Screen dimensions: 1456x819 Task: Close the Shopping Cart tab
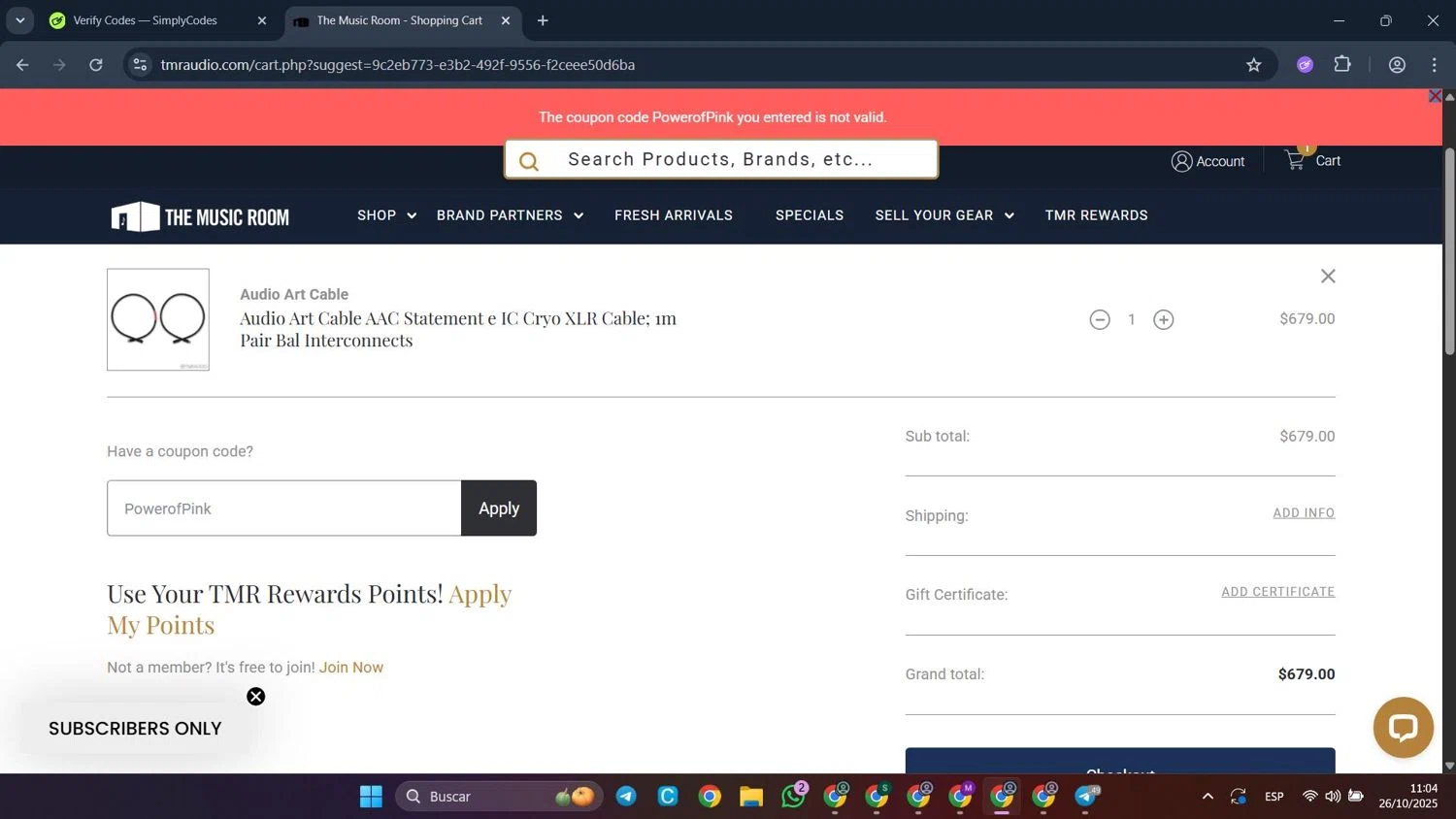click(505, 20)
